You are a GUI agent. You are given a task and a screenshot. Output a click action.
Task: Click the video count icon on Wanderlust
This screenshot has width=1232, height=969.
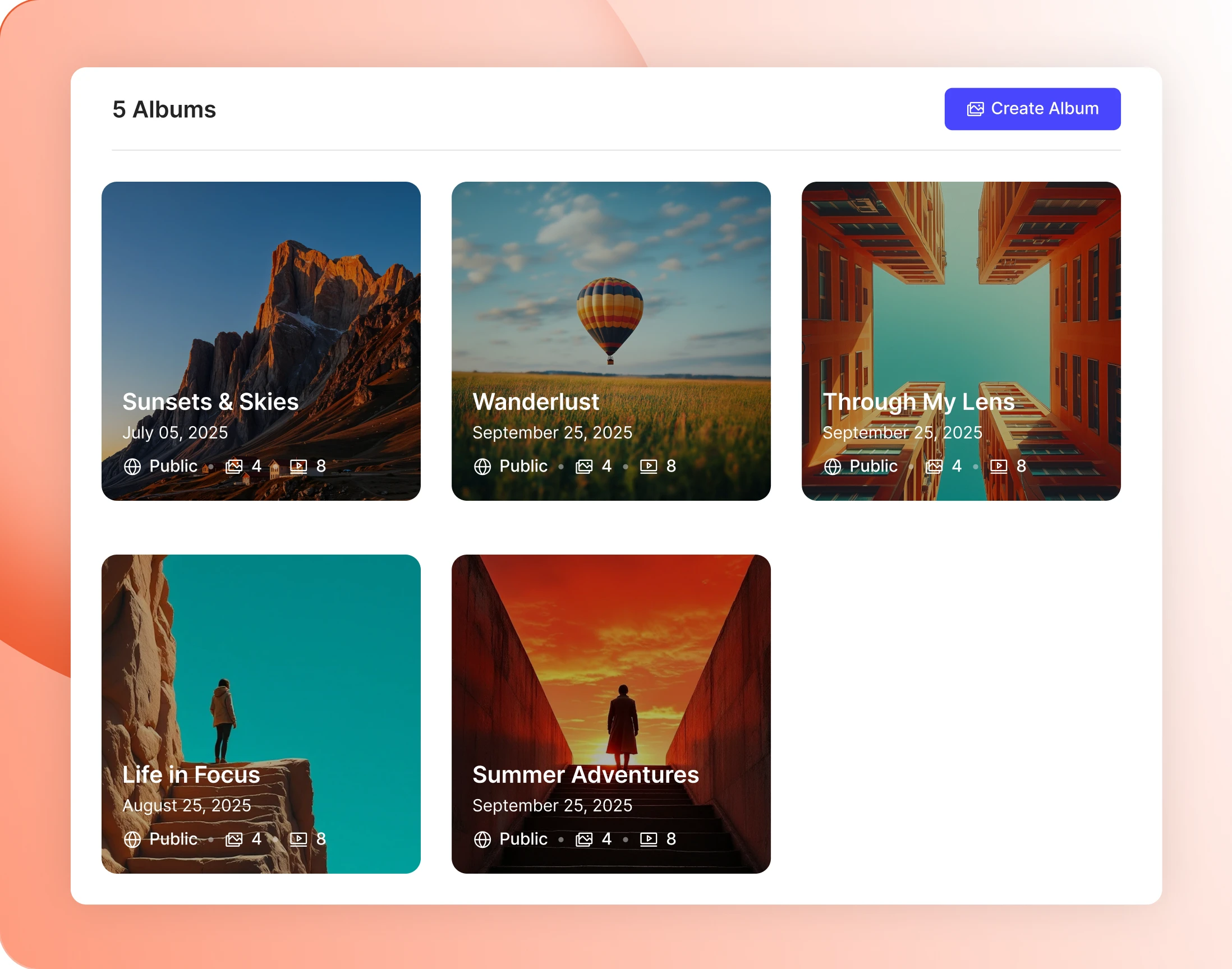(x=649, y=467)
